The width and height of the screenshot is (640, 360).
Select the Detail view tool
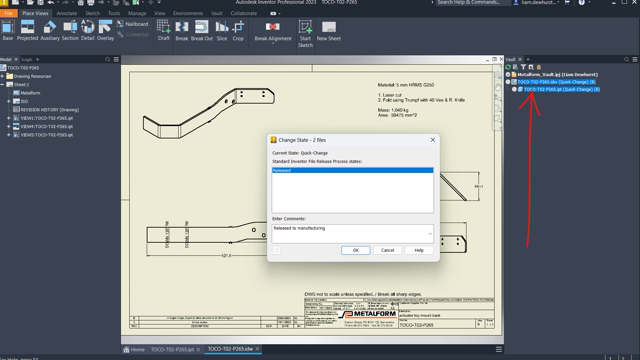tap(87, 31)
